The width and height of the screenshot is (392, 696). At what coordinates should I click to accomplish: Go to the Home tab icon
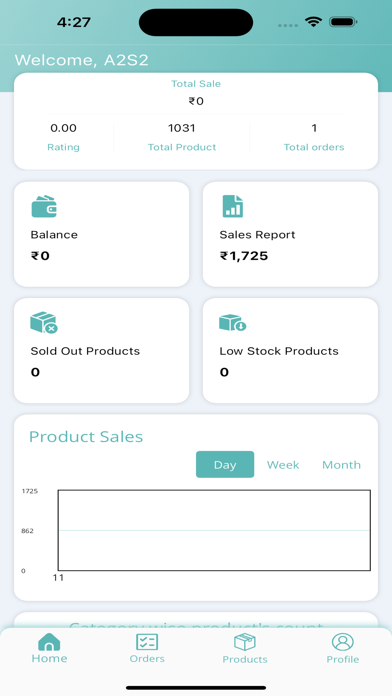[x=49, y=642]
